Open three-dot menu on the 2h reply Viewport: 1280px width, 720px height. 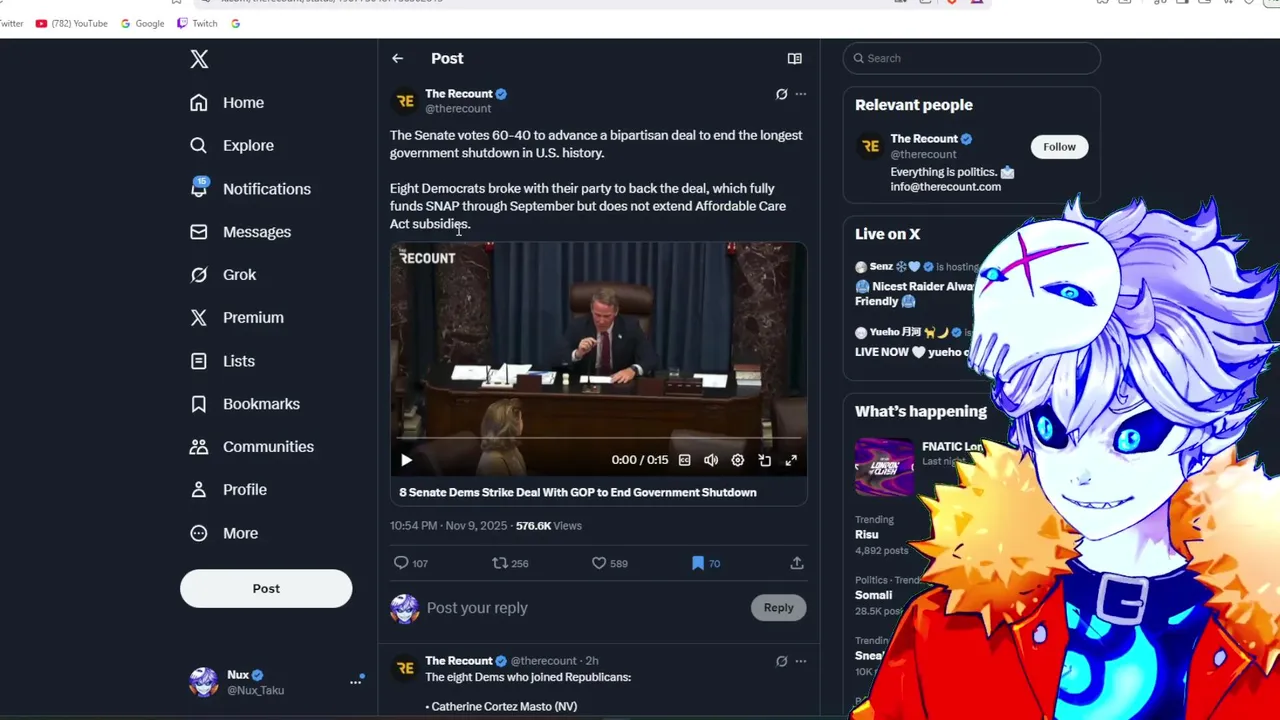click(801, 661)
